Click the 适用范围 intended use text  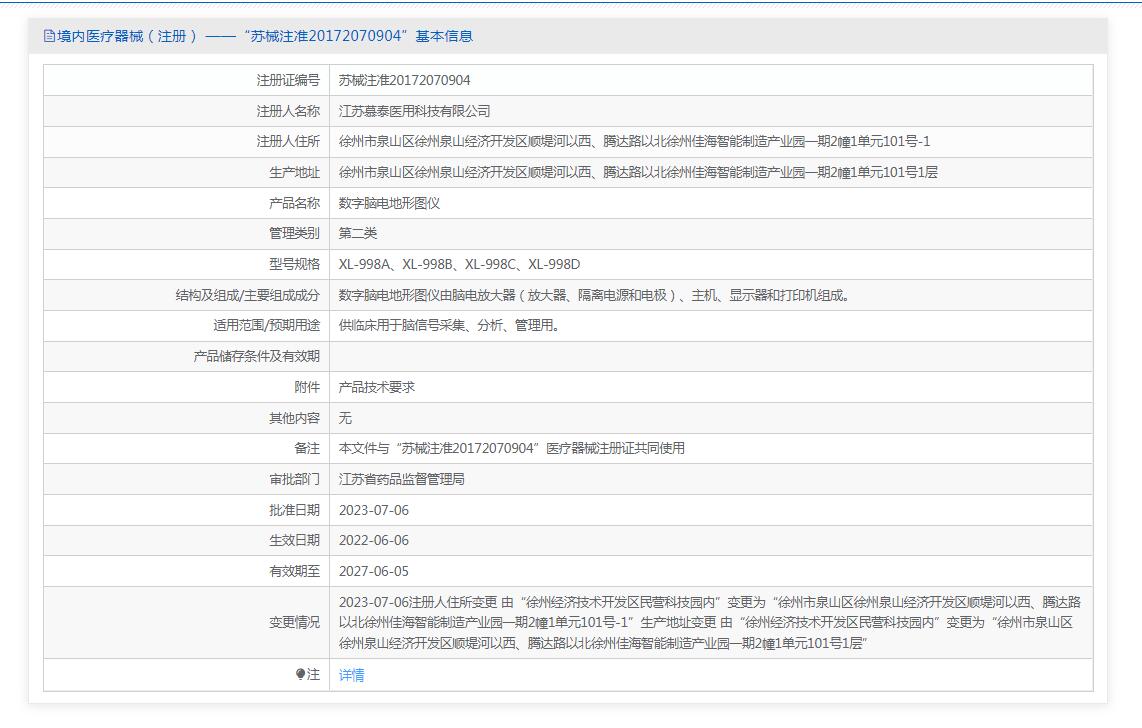tap(449, 325)
